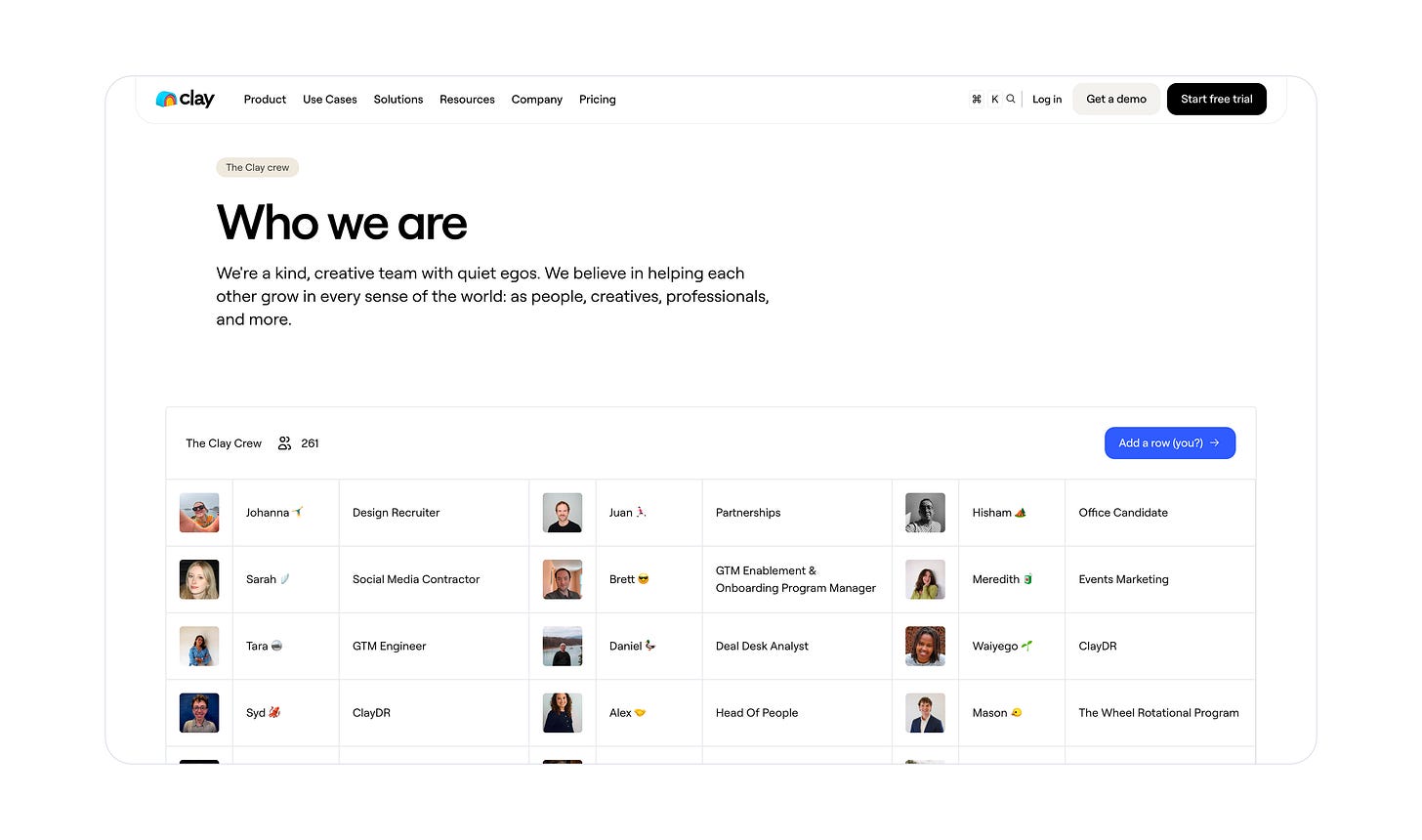Click the Social Media Contractor cell

[x=434, y=579]
